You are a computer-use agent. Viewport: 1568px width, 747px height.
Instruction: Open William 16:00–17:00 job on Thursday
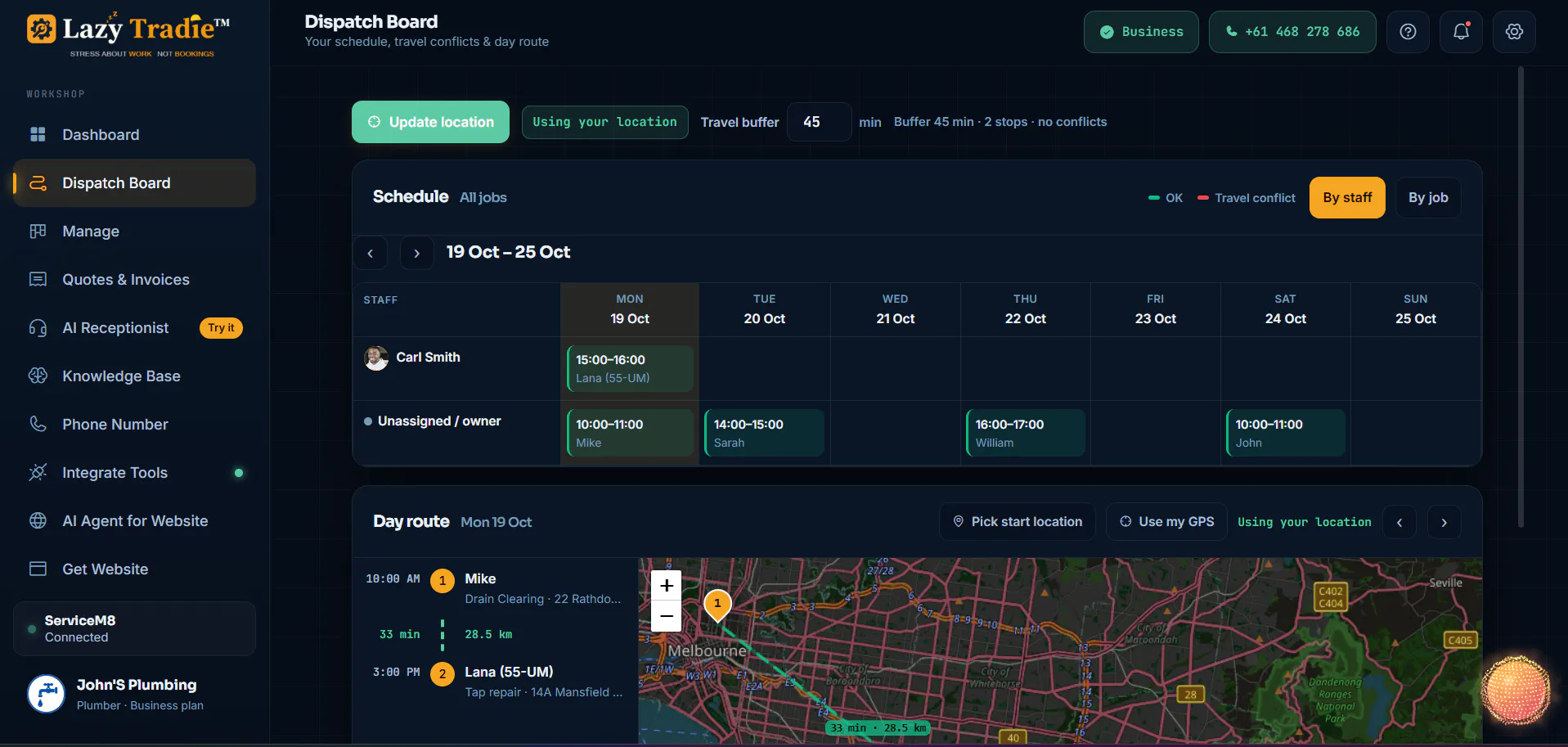[x=1025, y=433]
